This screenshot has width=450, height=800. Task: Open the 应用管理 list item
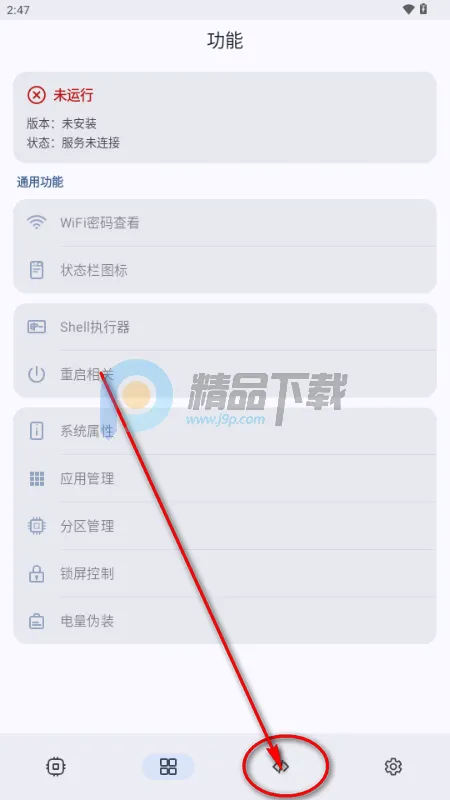point(224,479)
